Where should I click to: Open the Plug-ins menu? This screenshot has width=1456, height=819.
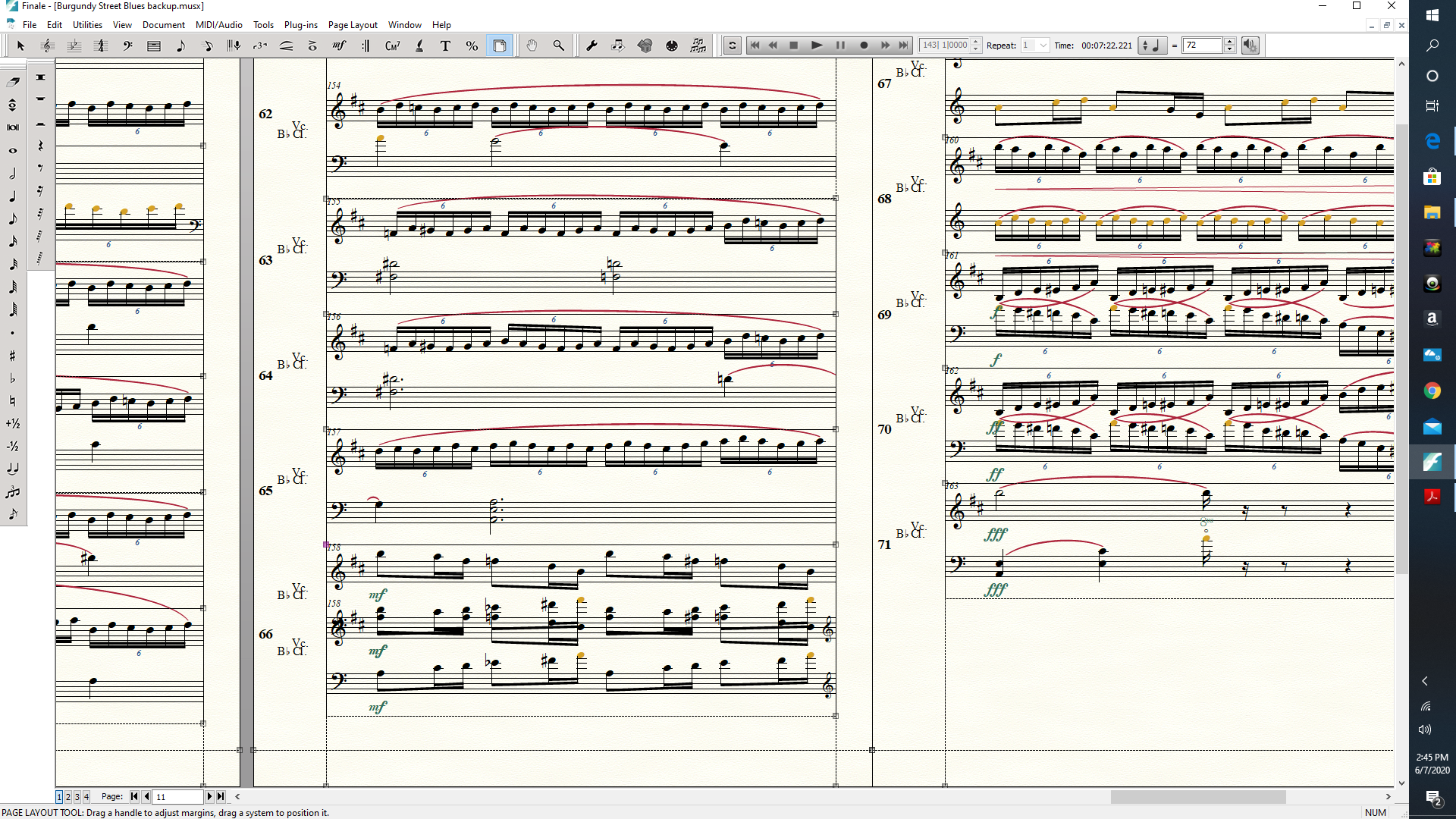(300, 25)
